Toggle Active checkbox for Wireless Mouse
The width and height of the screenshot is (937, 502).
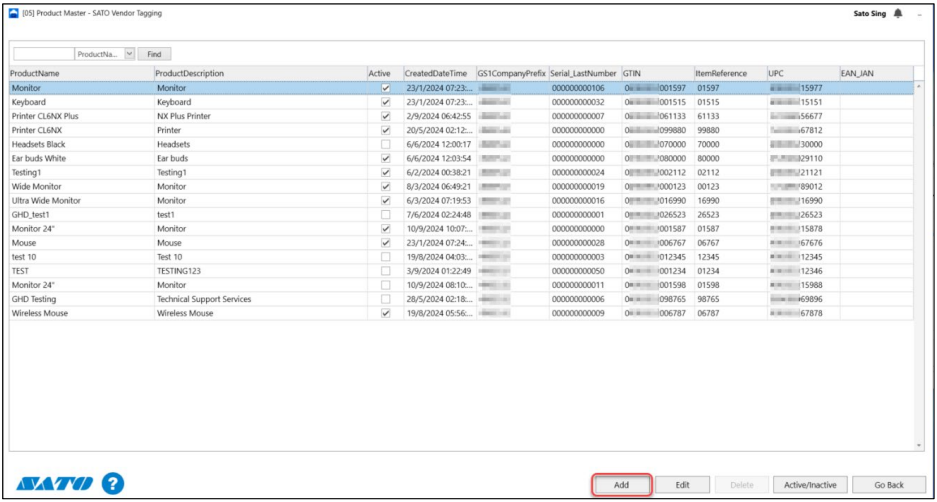[385, 313]
